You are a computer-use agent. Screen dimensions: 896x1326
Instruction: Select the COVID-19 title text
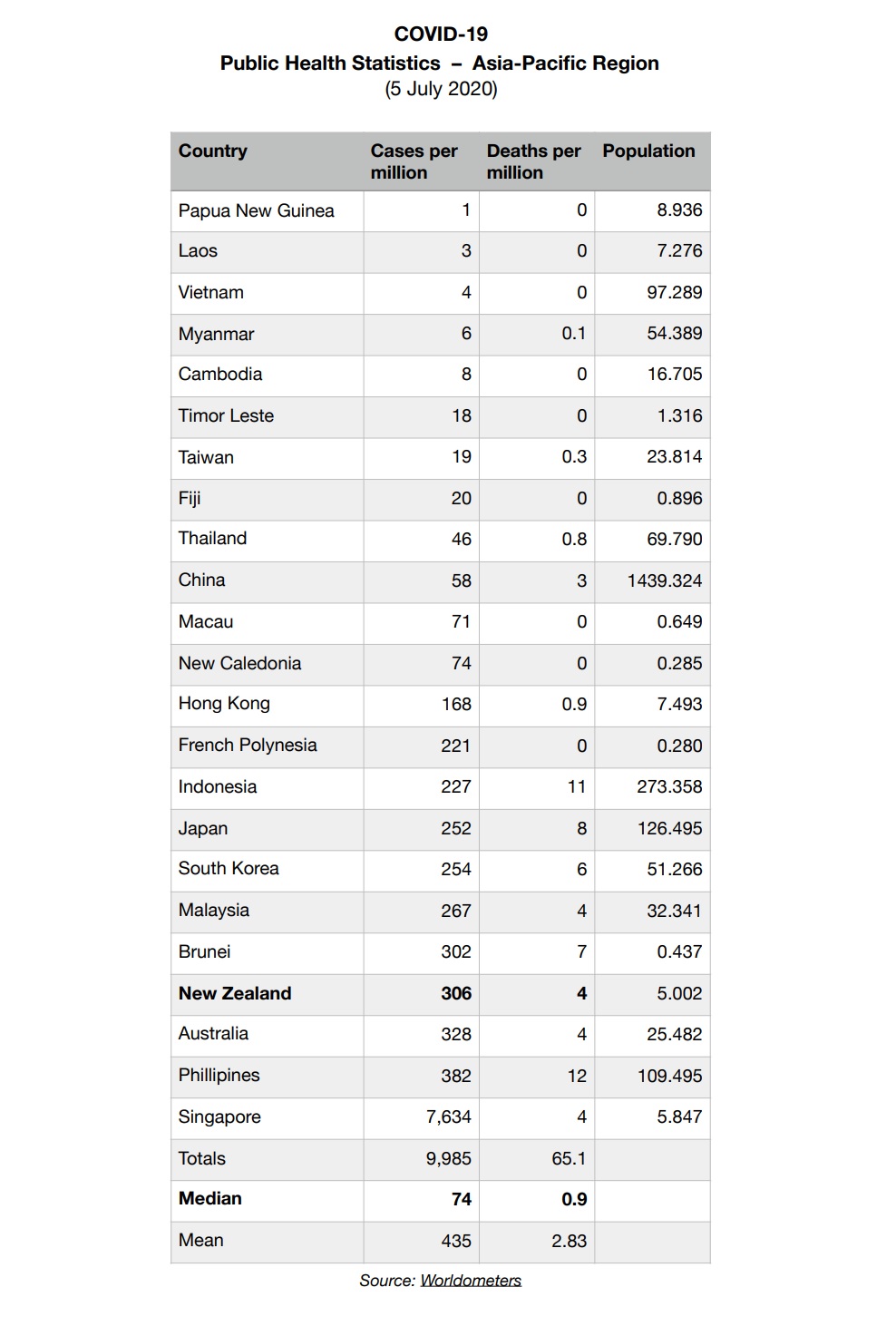point(441,34)
